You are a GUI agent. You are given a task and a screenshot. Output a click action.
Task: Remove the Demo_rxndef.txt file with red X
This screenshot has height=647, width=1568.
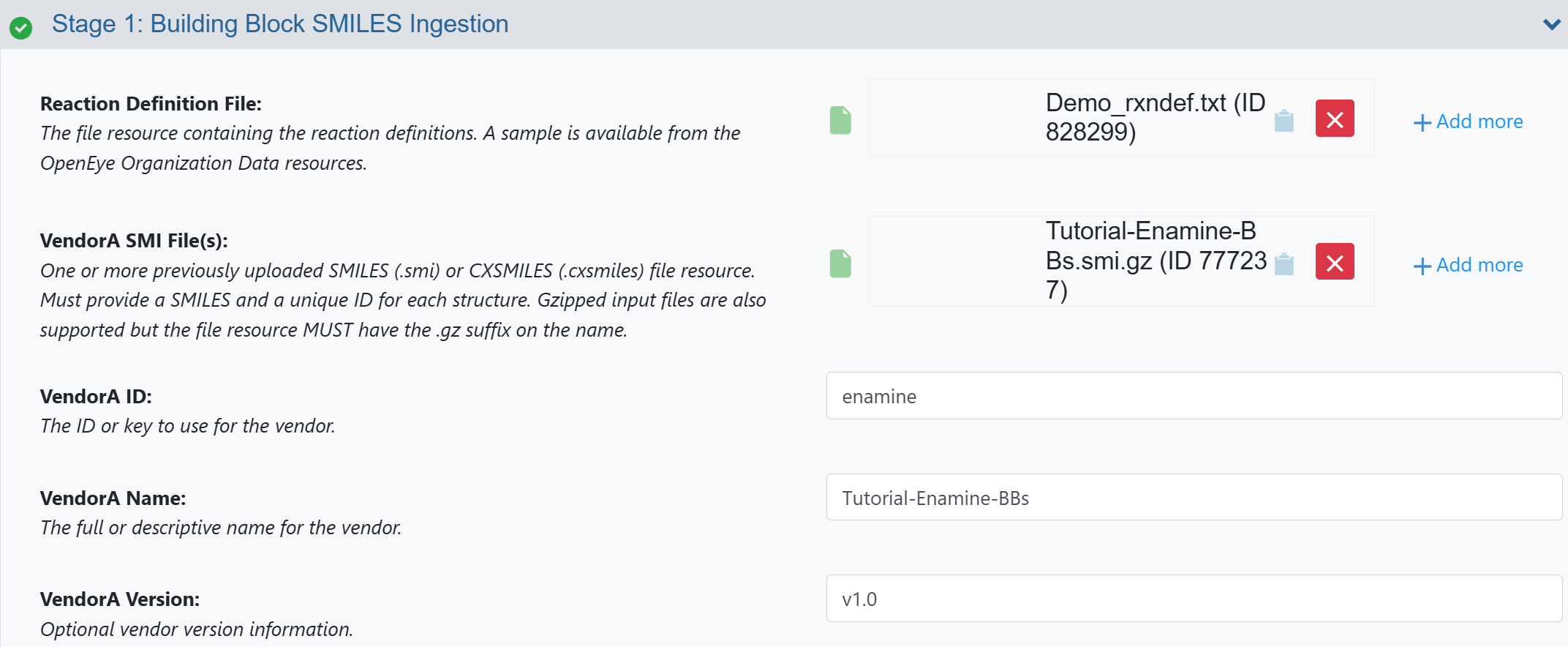point(1334,119)
